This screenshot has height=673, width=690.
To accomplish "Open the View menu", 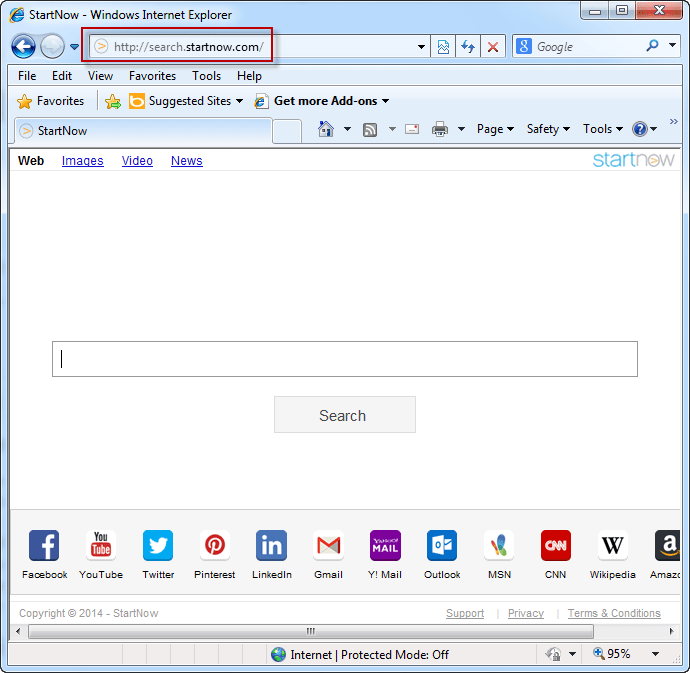I will click(100, 76).
